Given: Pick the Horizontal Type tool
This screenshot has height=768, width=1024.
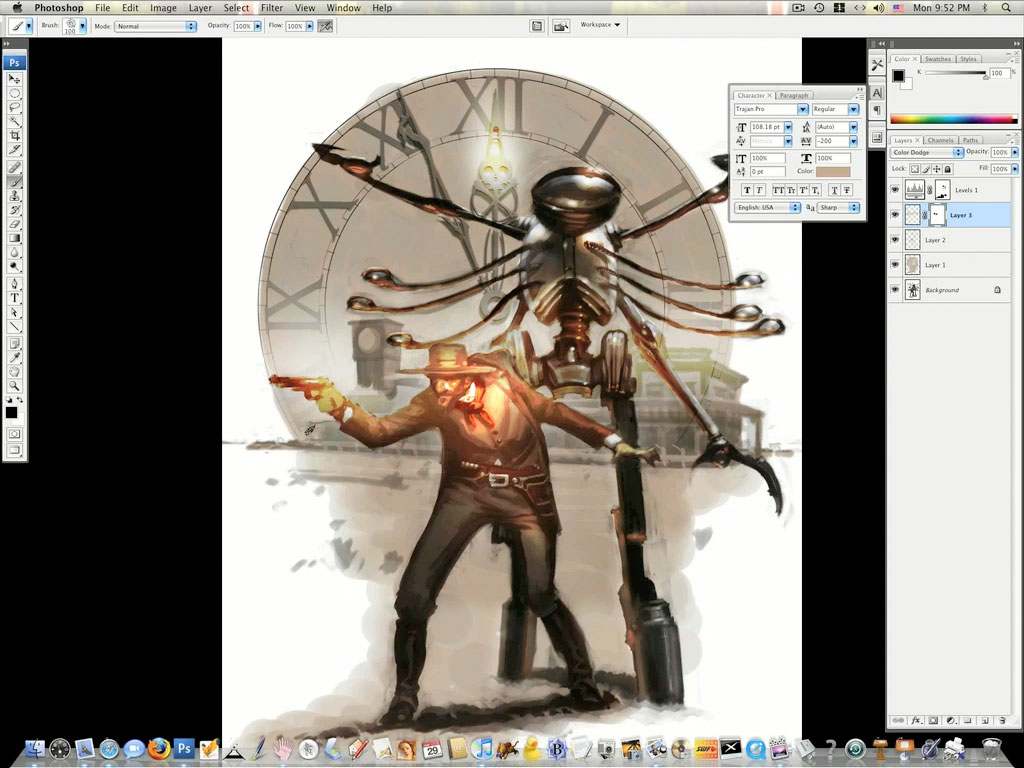Looking at the screenshot, I should 15,298.
